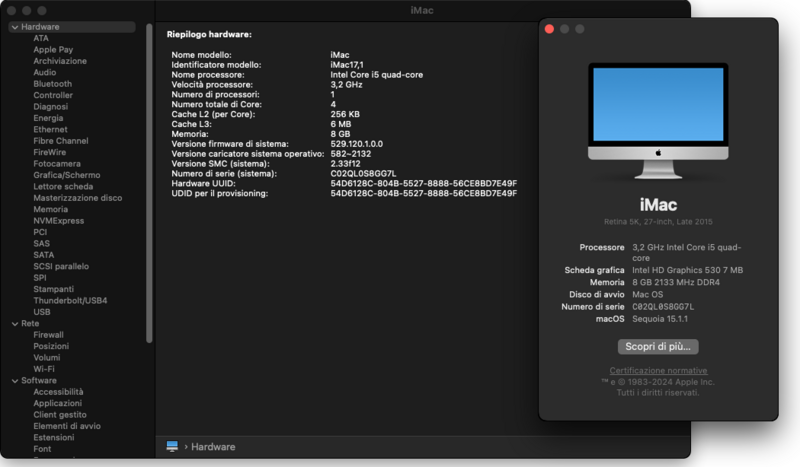Click 8 GB 2133 MHz DDR4 memory value
The image size is (800, 467).
click(x=676, y=282)
